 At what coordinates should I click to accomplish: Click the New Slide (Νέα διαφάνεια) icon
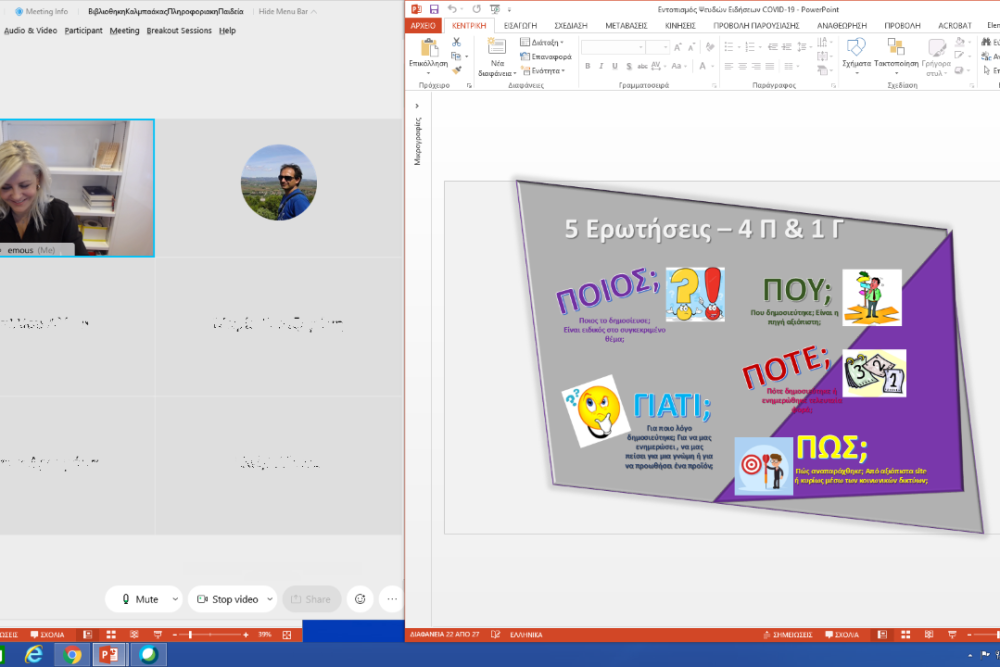tap(496, 48)
